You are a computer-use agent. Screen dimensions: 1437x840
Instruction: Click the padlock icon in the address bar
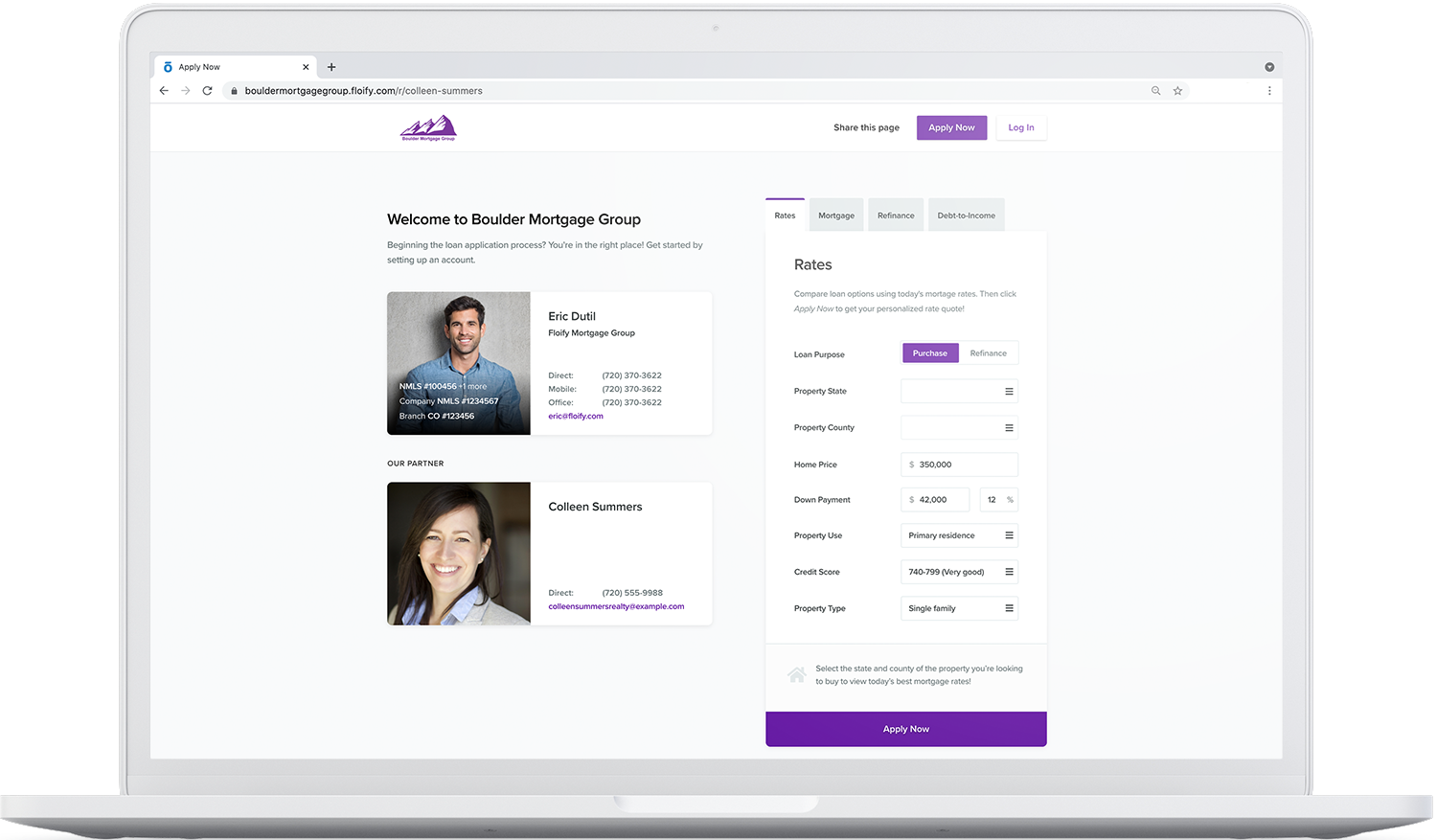click(x=233, y=90)
